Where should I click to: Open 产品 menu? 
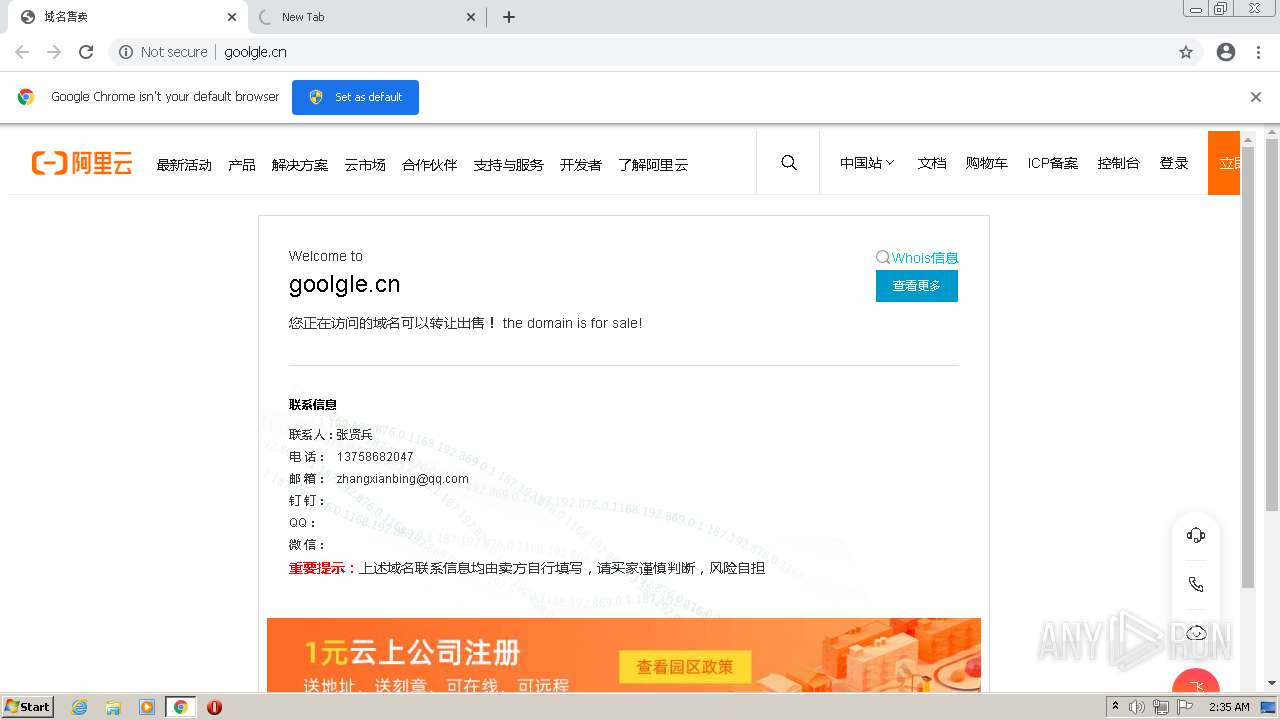pyautogui.click(x=242, y=165)
